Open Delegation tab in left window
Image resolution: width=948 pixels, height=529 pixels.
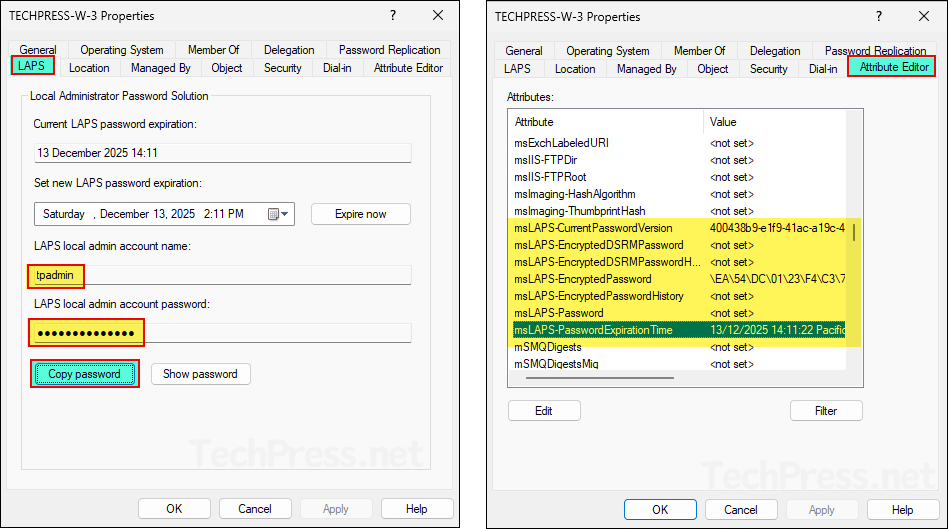tap(289, 50)
